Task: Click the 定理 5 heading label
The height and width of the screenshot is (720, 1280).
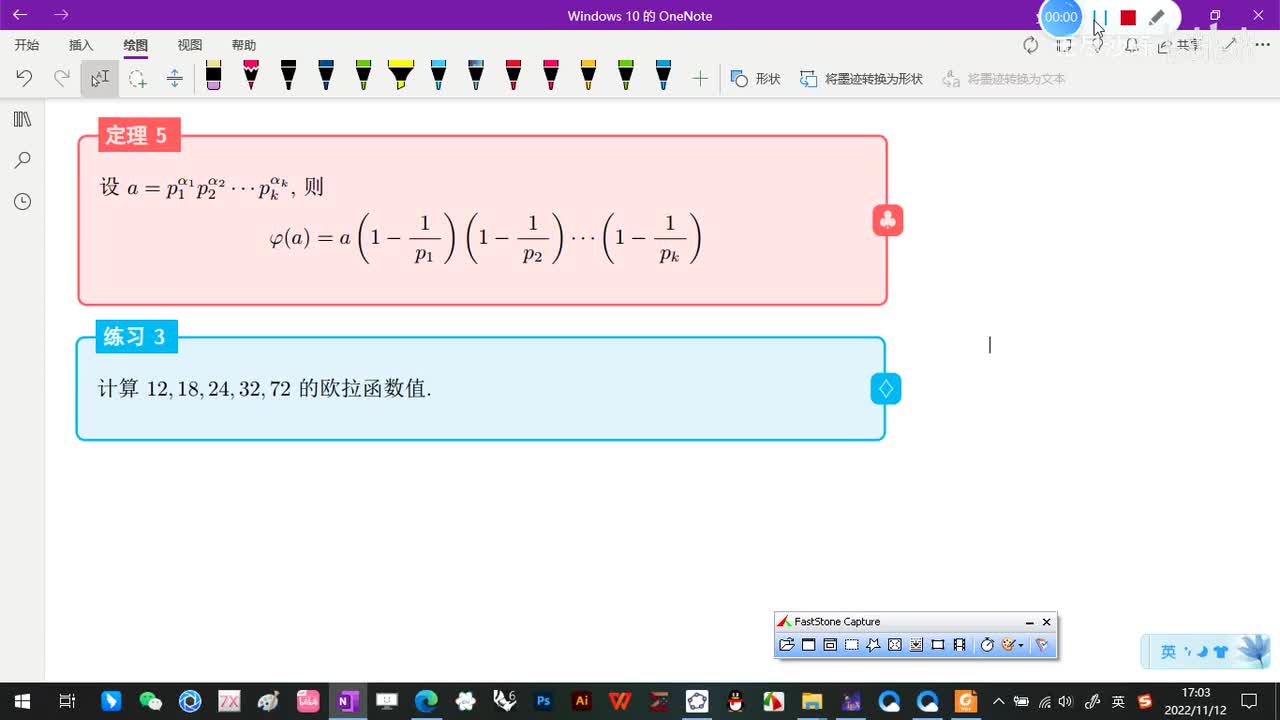Action: 139,135
